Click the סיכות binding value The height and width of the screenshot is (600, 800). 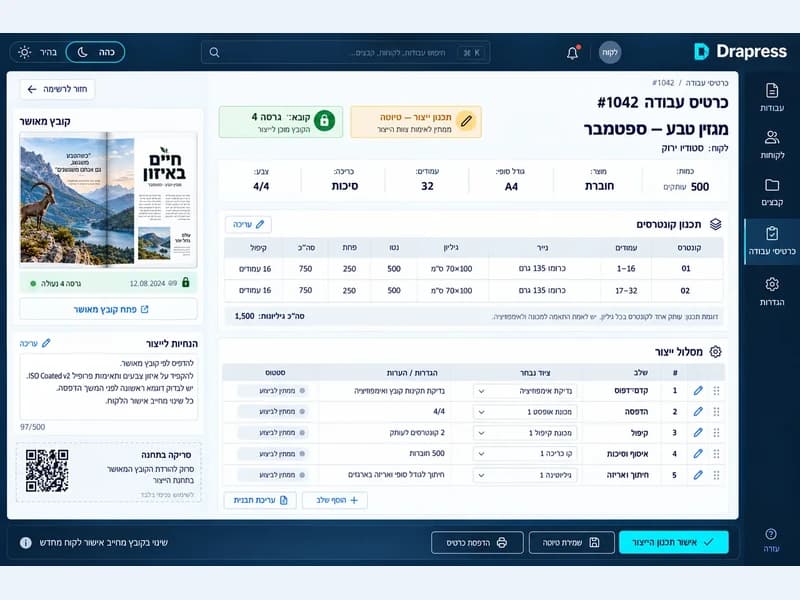[x=345, y=186]
